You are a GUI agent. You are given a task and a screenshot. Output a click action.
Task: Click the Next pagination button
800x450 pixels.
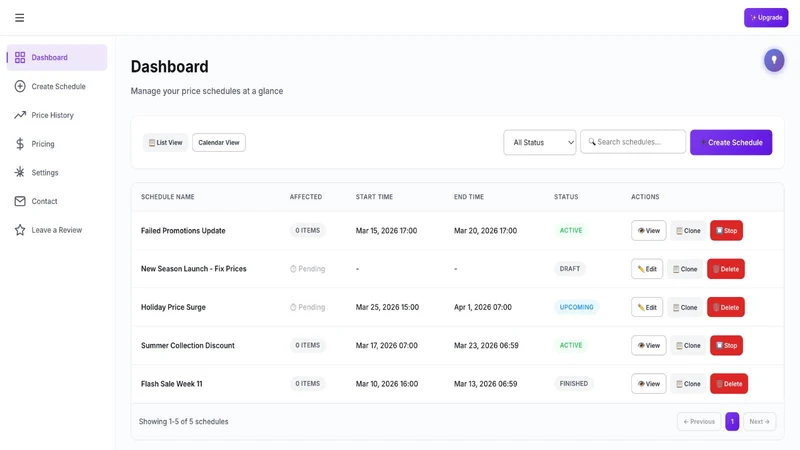click(760, 421)
